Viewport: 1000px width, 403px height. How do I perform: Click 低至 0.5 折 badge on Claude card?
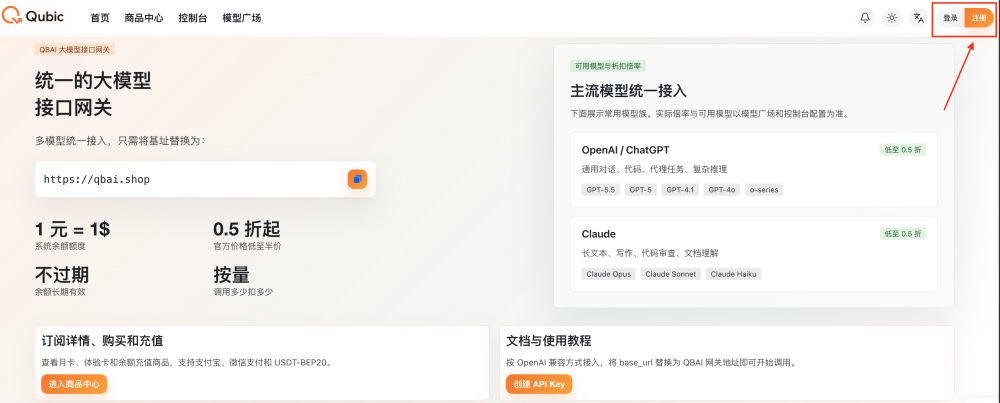pos(902,234)
